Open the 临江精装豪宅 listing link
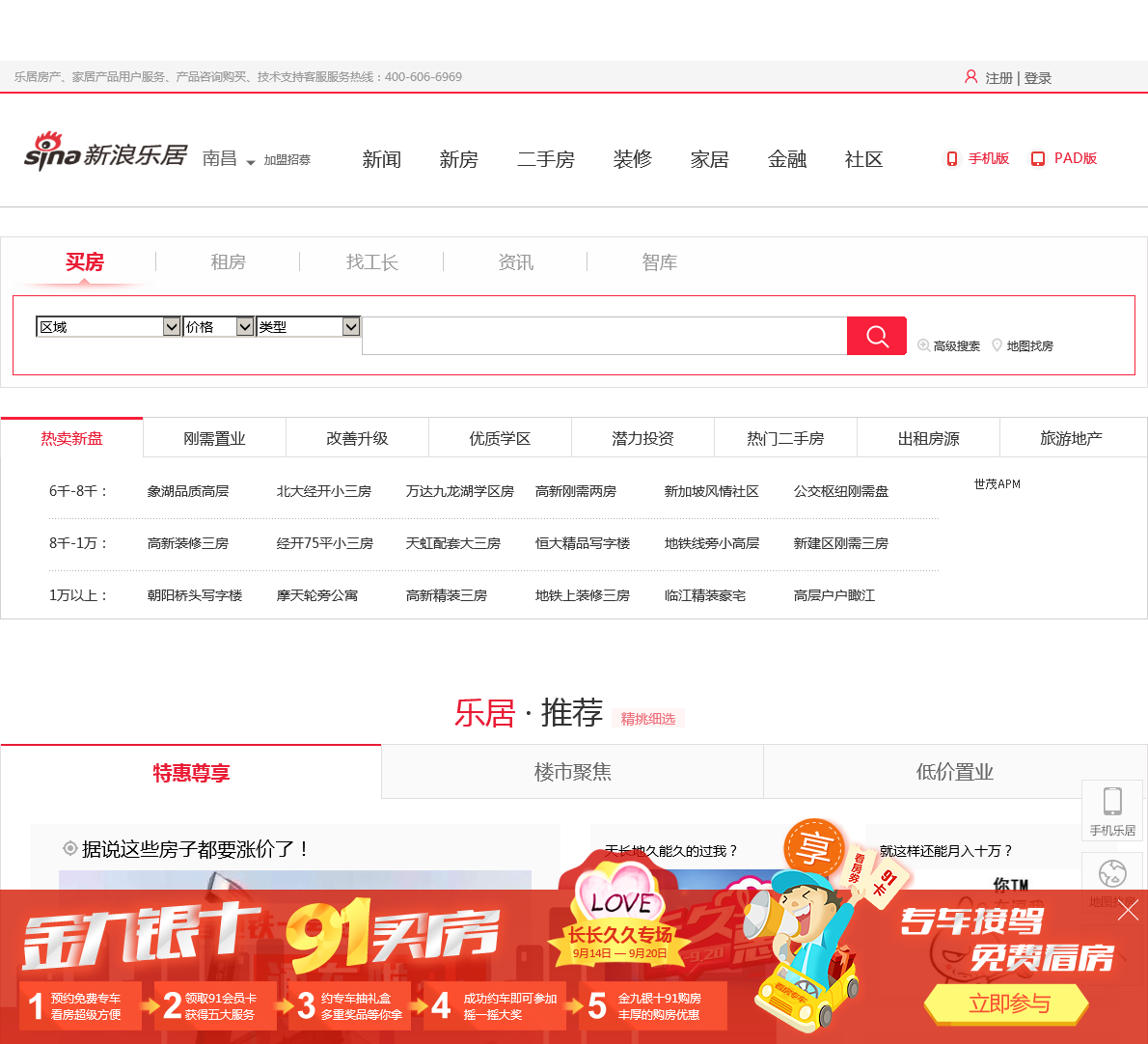The width and height of the screenshot is (1148, 1044). pos(705,595)
